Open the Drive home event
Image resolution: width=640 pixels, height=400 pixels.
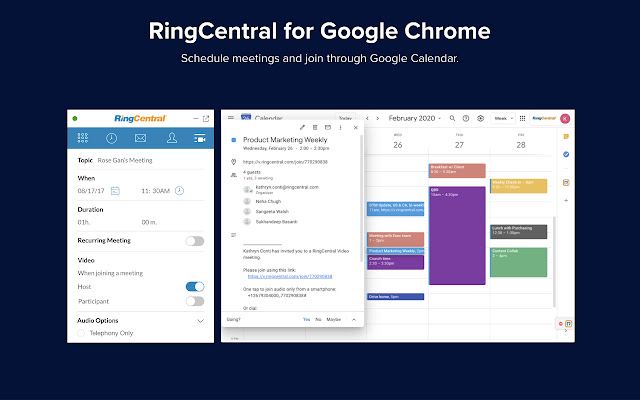[395, 297]
